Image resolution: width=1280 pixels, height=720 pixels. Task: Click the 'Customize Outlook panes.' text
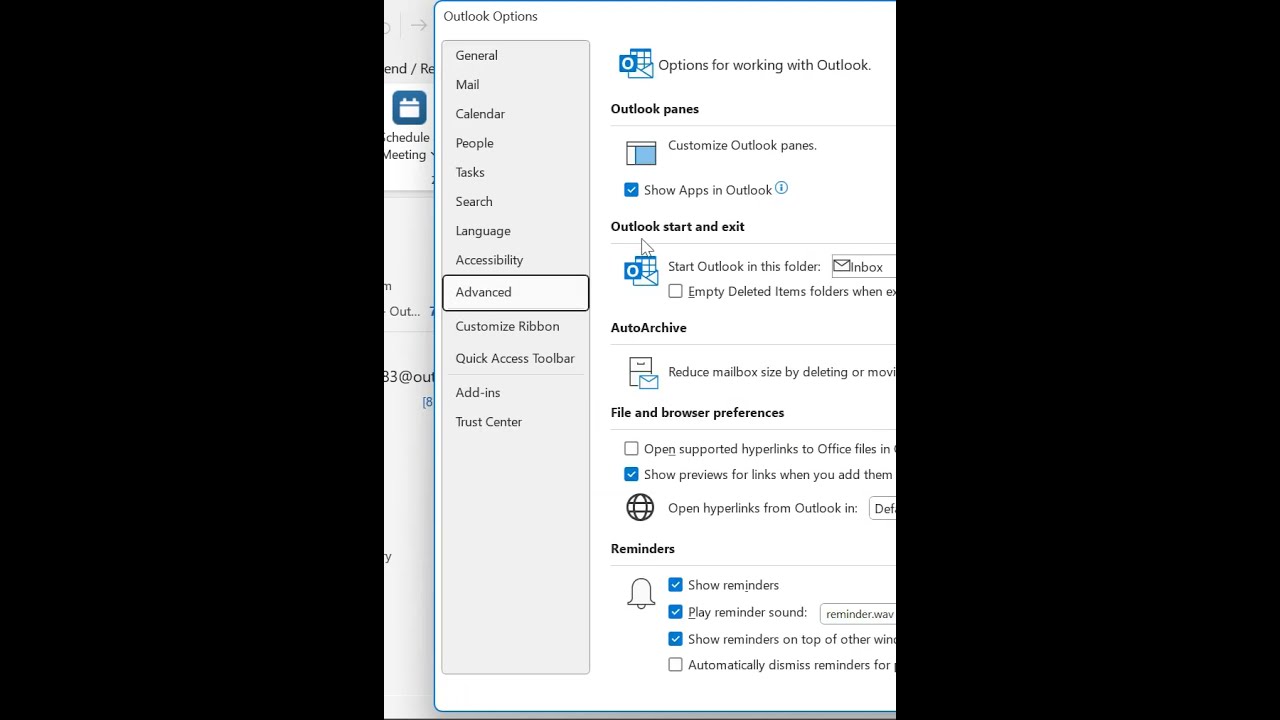coord(742,145)
